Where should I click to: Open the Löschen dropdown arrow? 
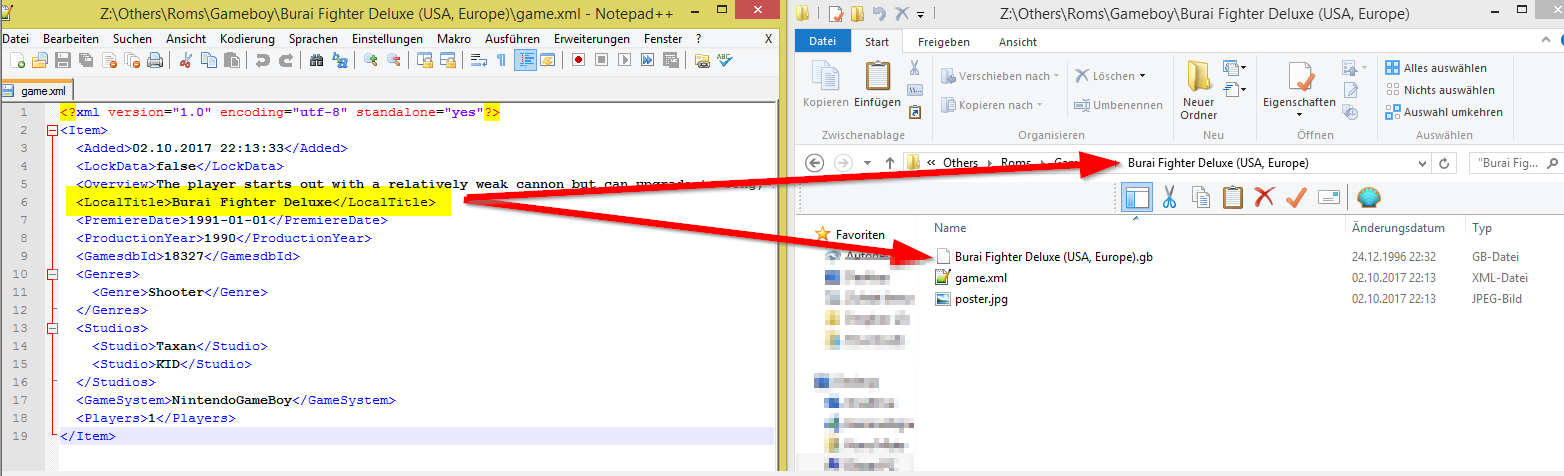[1142, 76]
